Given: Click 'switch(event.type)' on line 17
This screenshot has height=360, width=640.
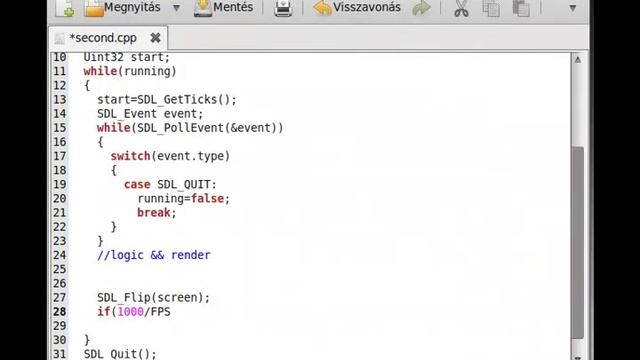Looking at the screenshot, I should [170, 156].
